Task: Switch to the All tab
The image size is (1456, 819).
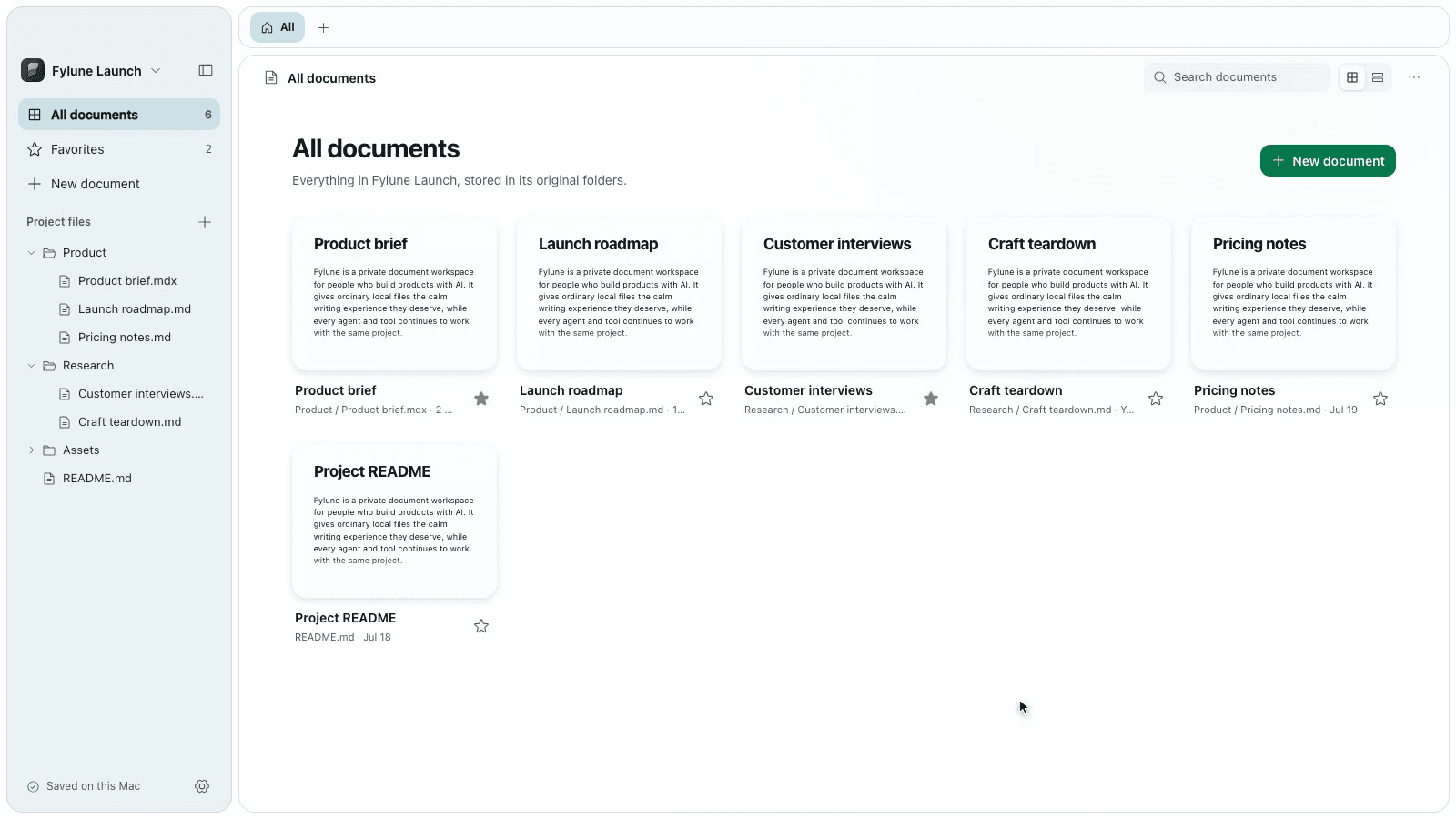Action: pos(278,27)
